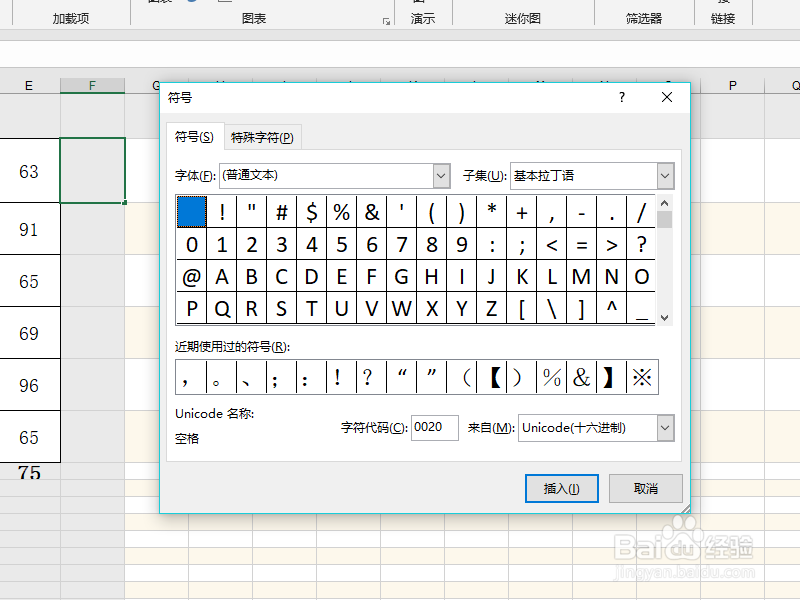
Task: Click the 链接 (Link) ribbon icon
Action: [x=723, y=17]
